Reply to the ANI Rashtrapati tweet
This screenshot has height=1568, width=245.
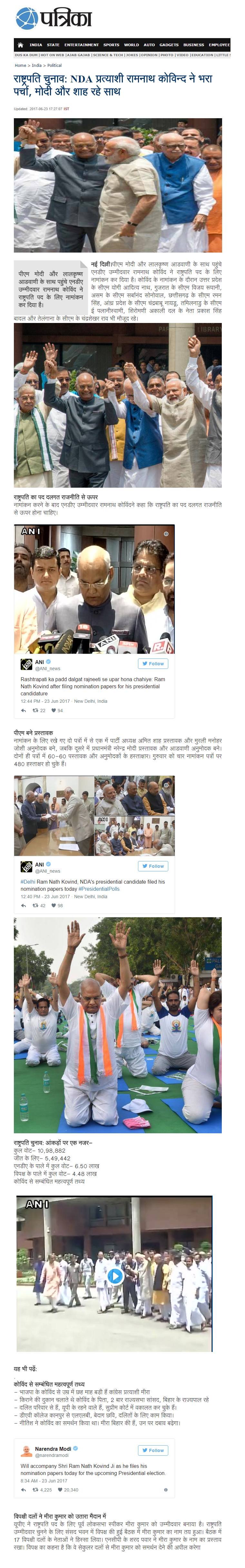pyautogui.click(x=24, y=710)
